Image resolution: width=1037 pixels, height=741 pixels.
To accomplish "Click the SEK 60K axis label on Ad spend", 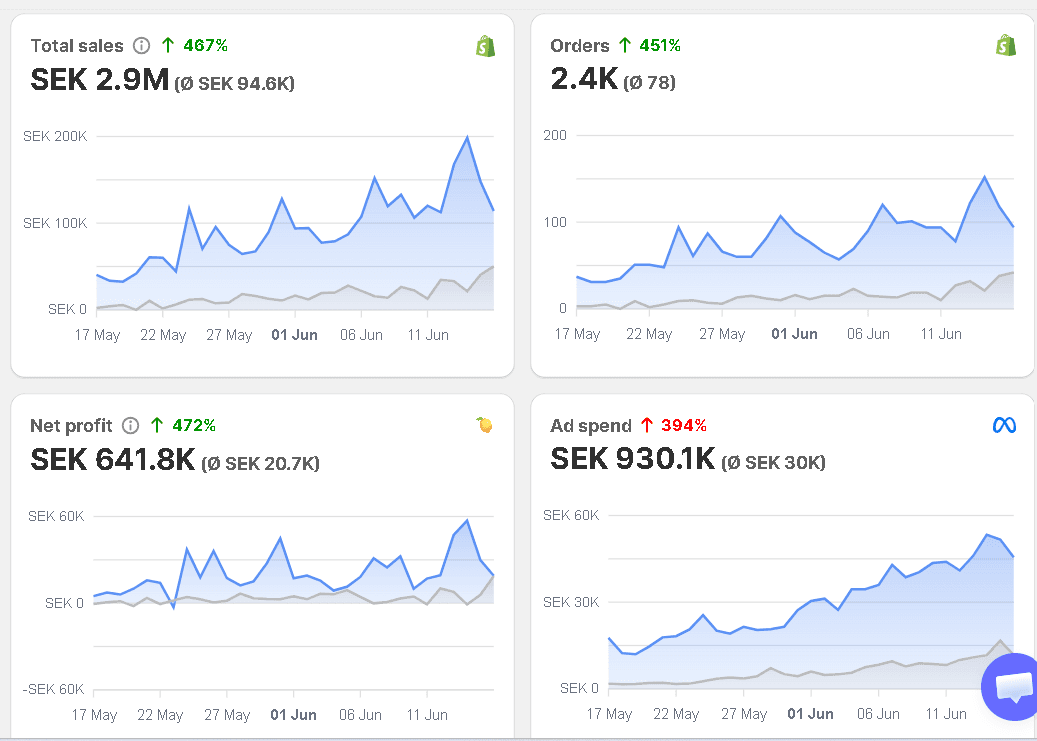I will click(x=571, y=515).
